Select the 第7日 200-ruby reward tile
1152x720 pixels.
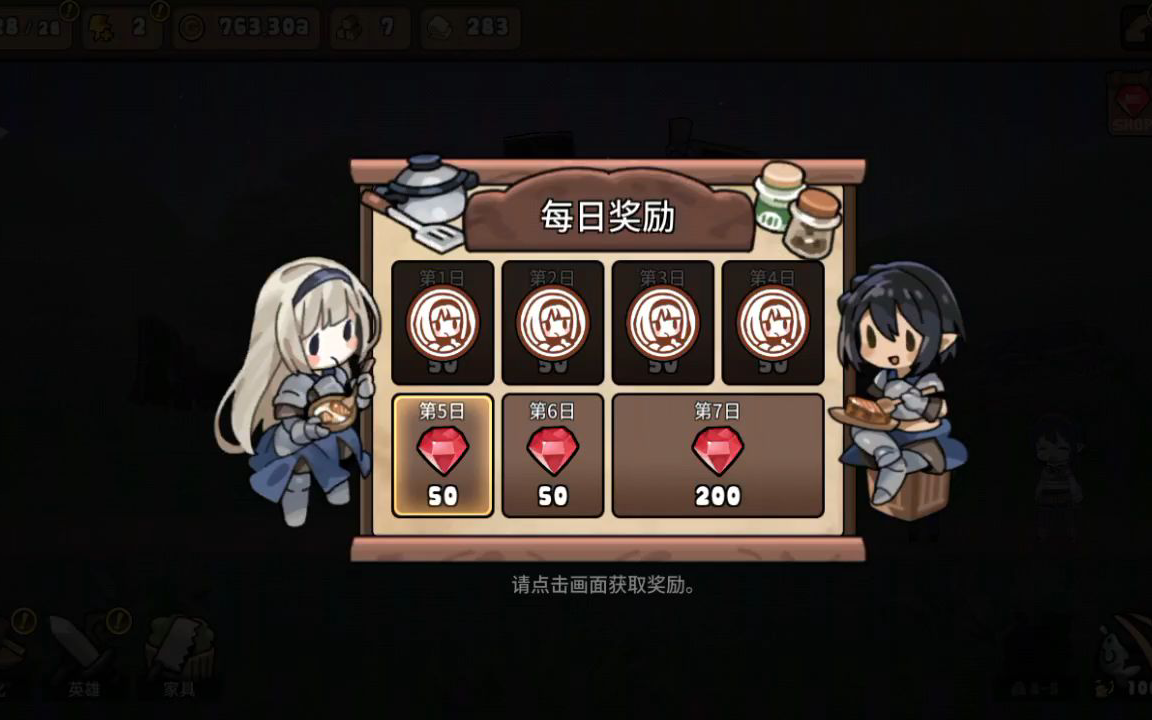point(718,456)
